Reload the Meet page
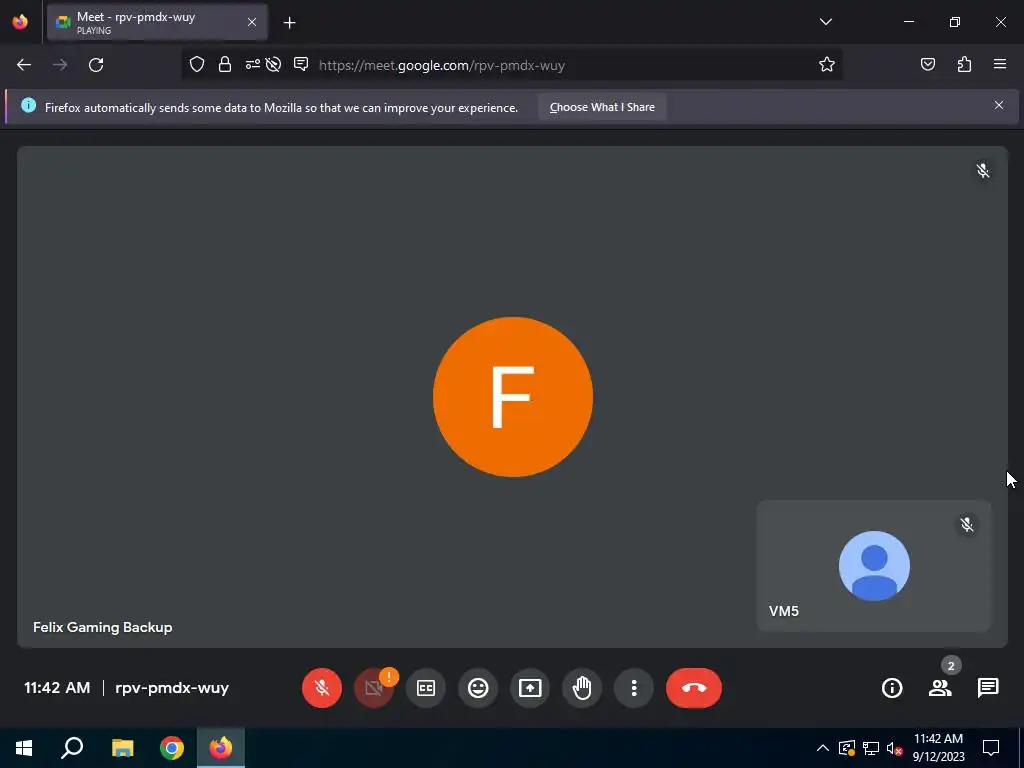 click(x=96, y=65)
